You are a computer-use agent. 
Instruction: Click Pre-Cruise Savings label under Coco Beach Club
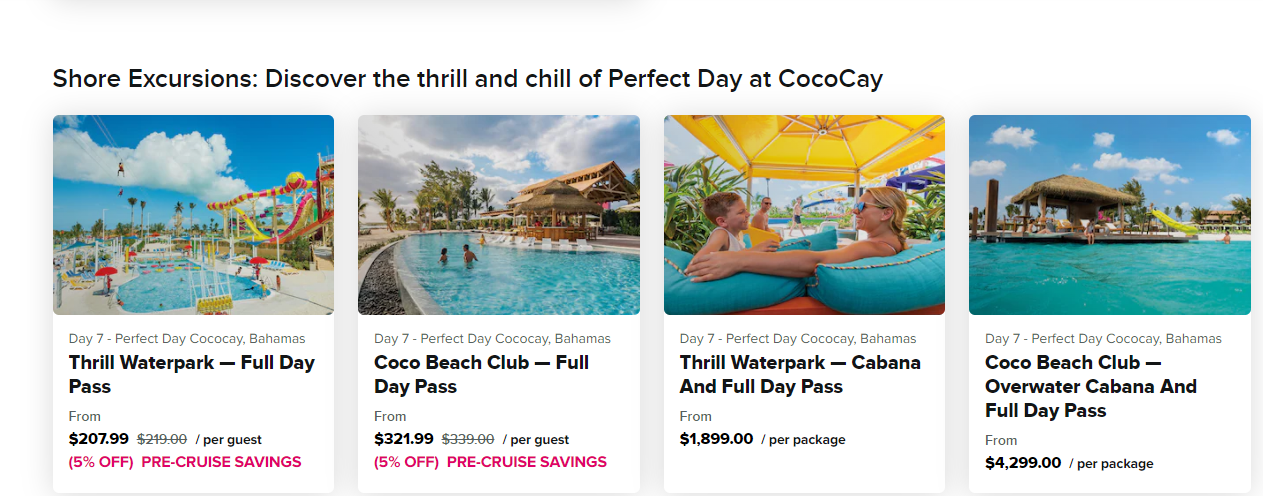click(527, 462)
